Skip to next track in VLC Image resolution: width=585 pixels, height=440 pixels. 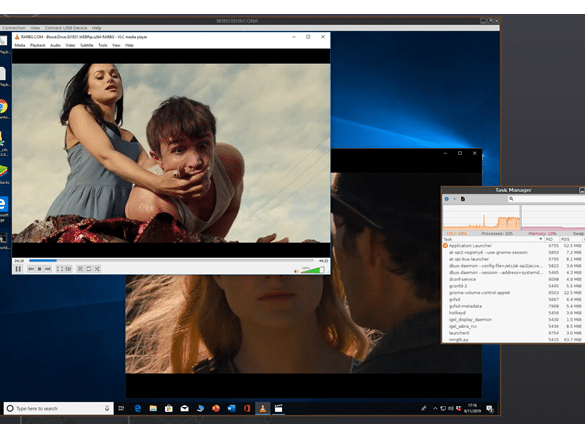(x=48, y=269)
